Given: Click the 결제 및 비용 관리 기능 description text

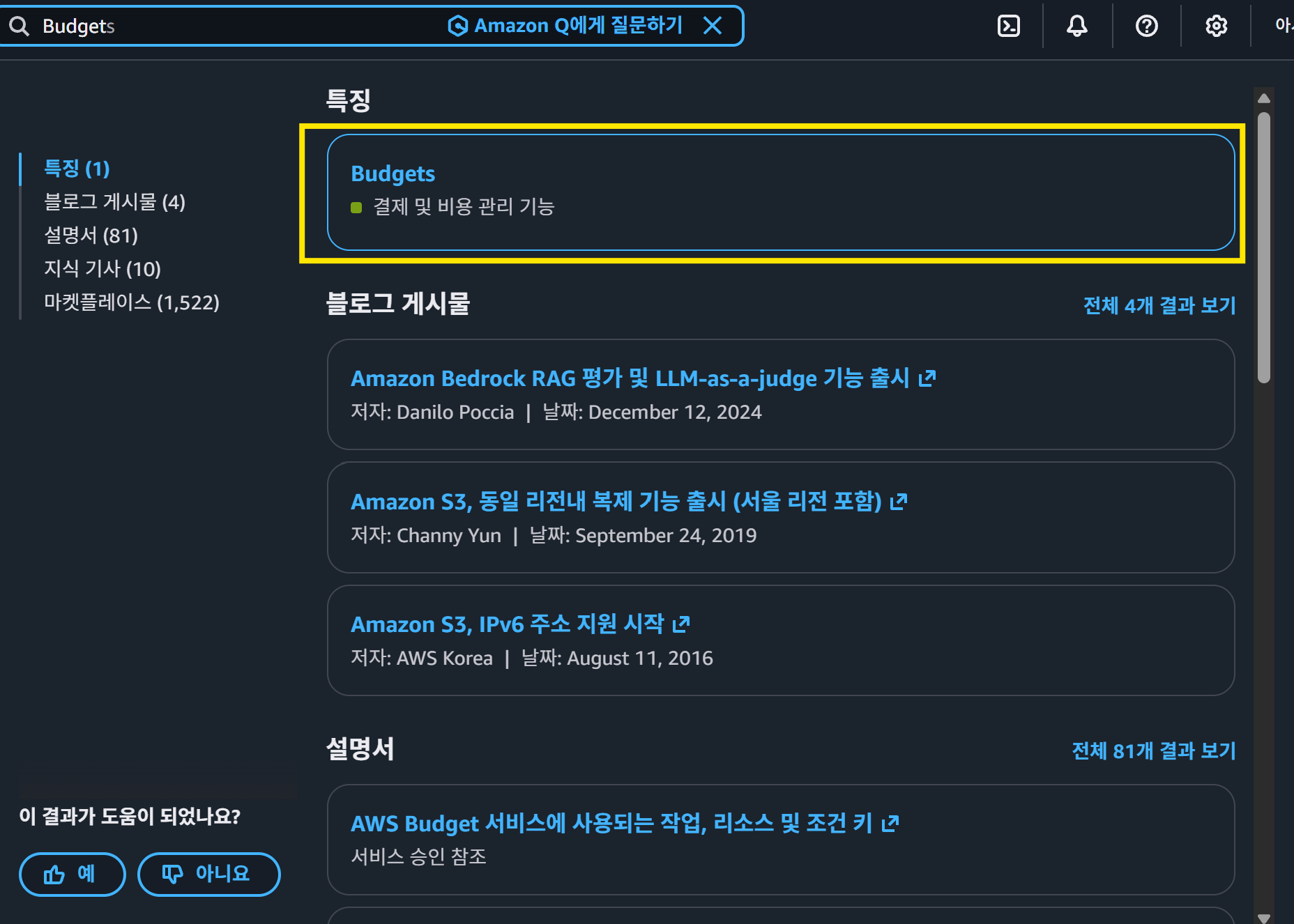Looking at the screenshot, I should 464,207.
